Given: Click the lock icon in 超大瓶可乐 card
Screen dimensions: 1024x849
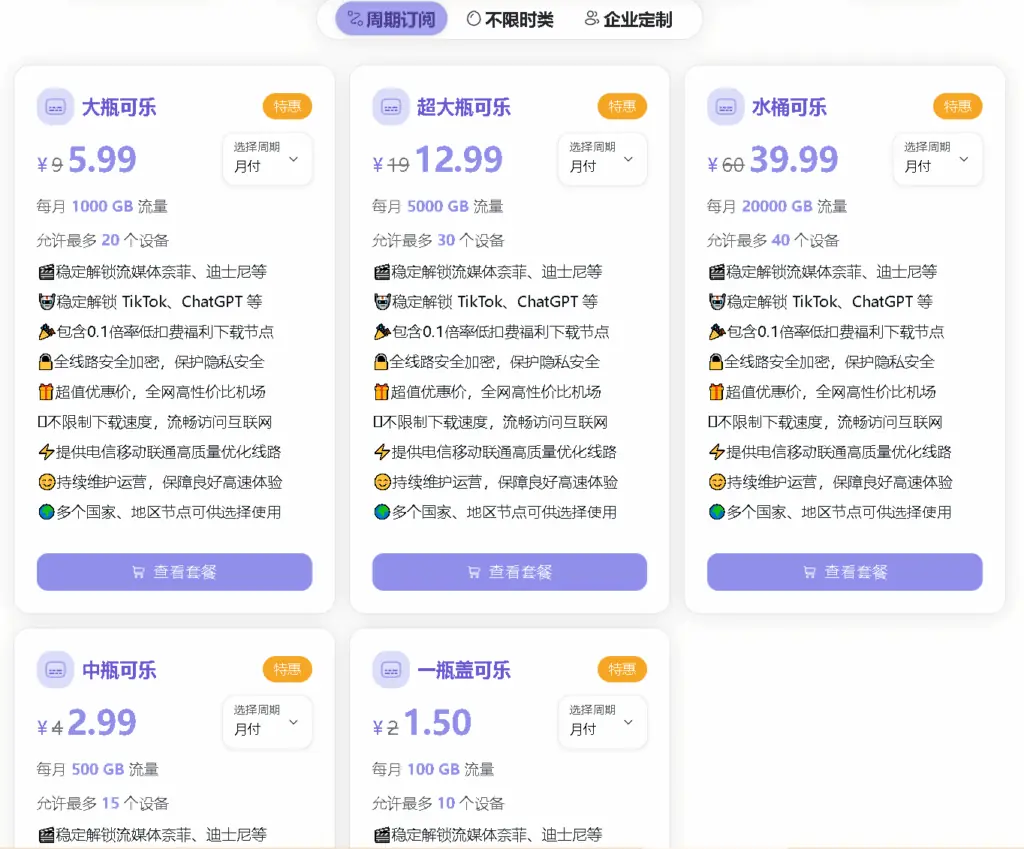Looking at the screenshot, I should [x=381, y=362].
